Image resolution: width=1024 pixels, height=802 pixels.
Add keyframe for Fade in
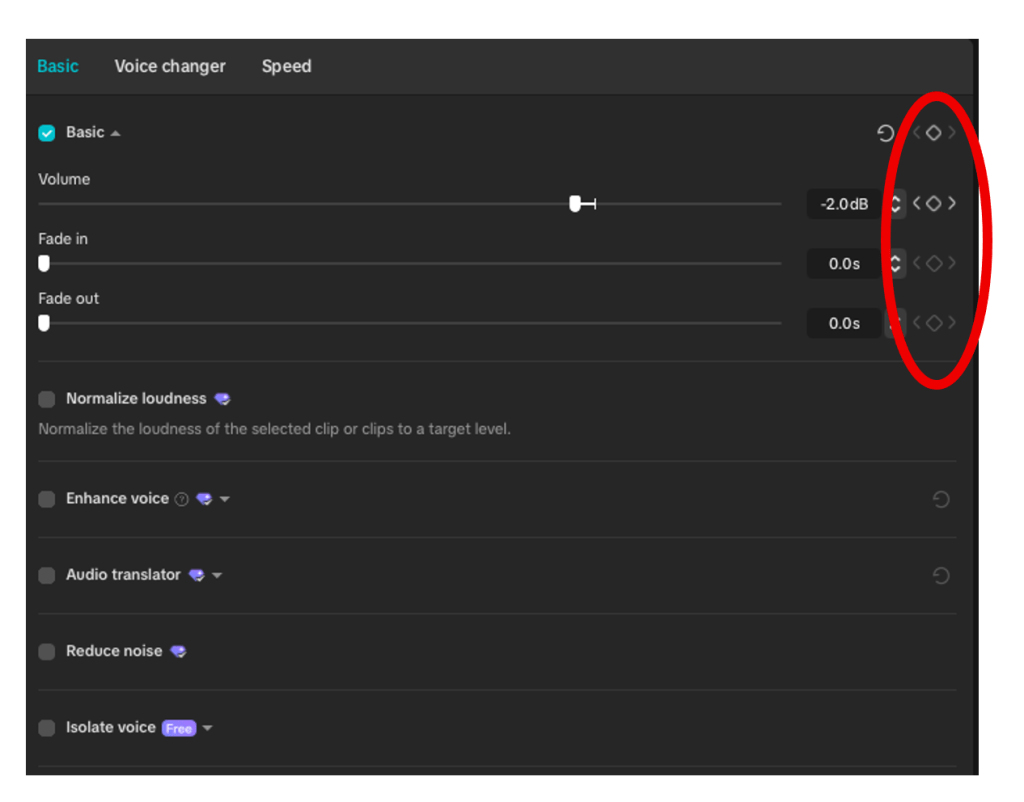[933, 264]
